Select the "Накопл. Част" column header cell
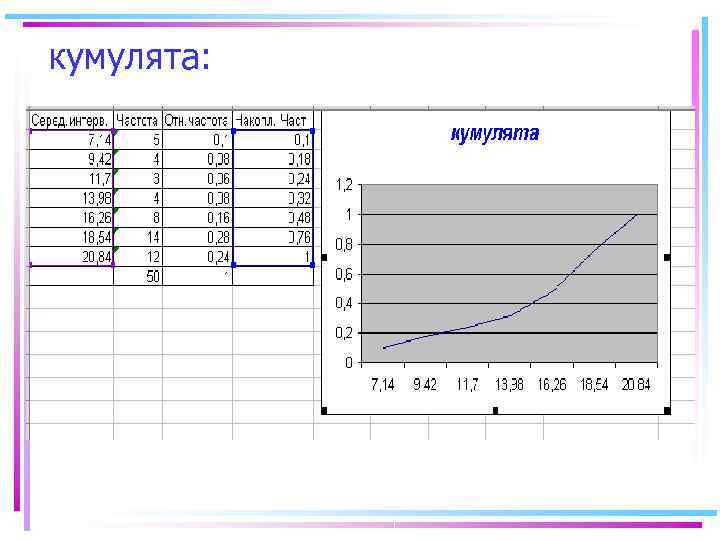The height and width of the screenshot is (540, 720). click(x=273, y=120)
